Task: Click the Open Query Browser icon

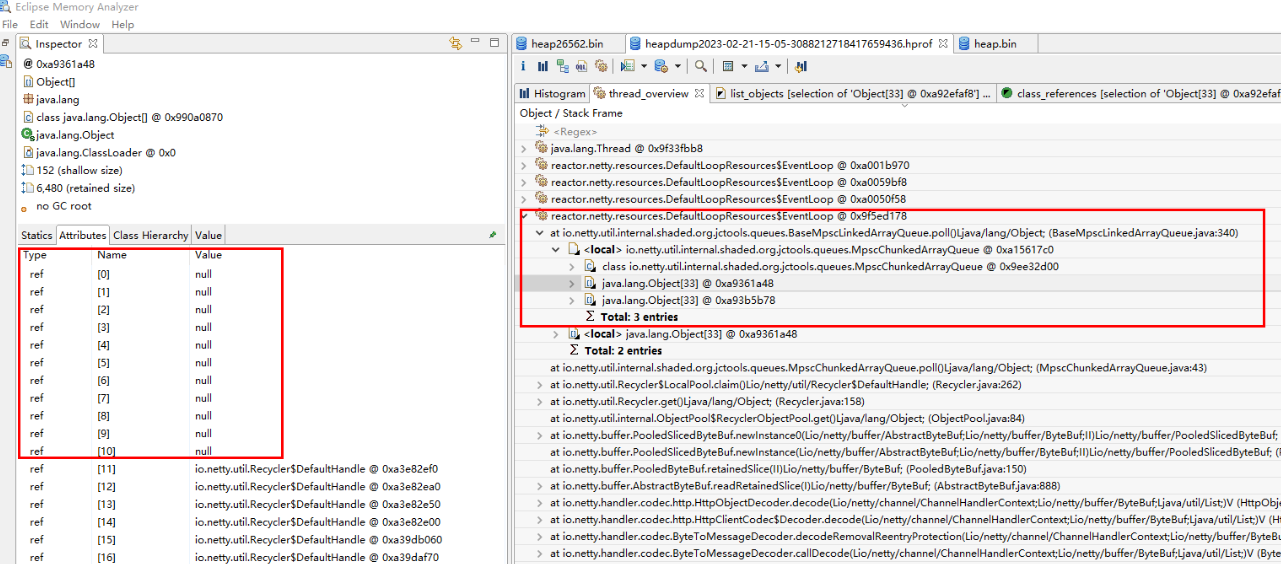Action: 661,66
